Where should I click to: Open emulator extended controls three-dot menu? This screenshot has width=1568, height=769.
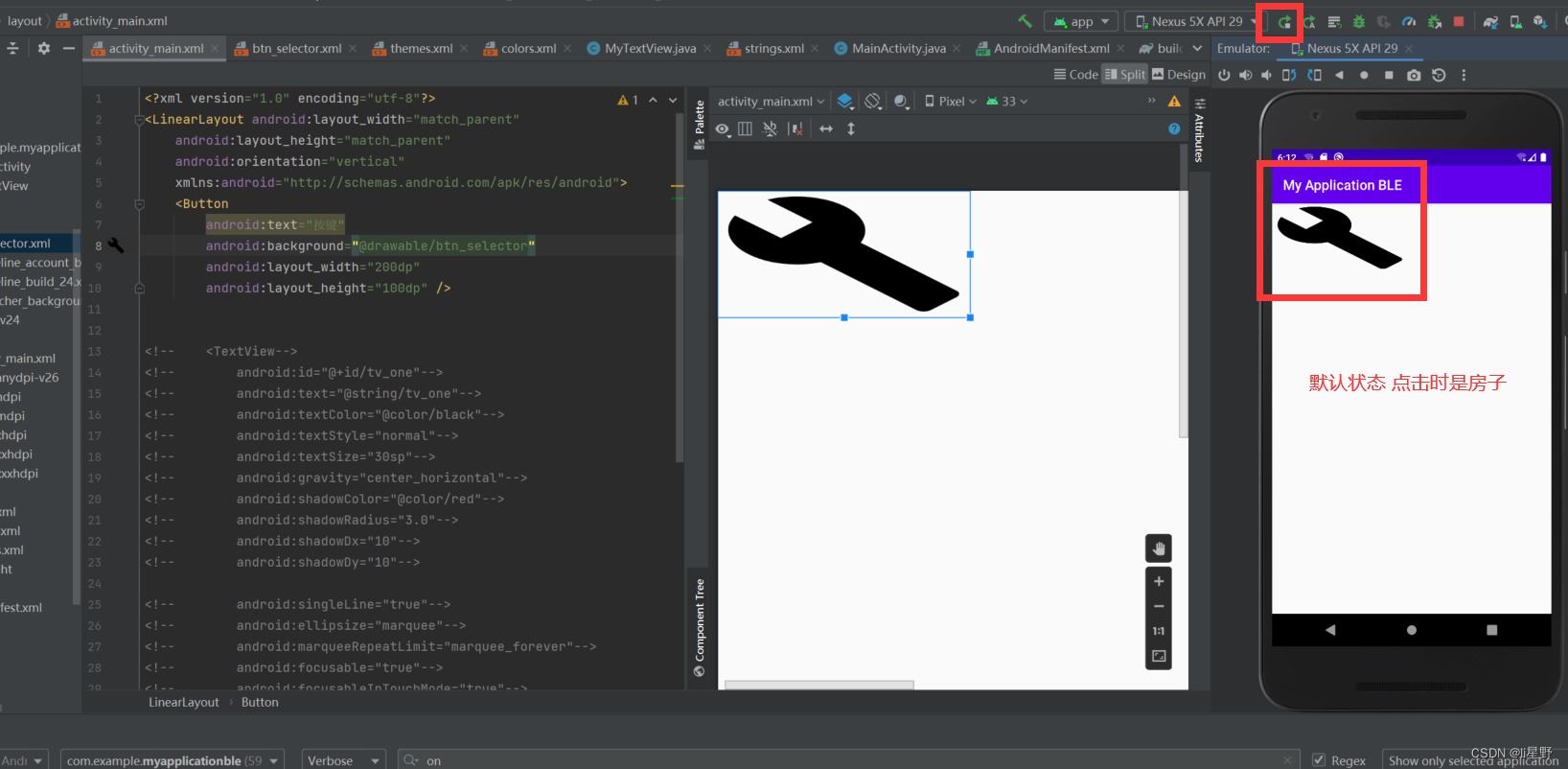1464,75
